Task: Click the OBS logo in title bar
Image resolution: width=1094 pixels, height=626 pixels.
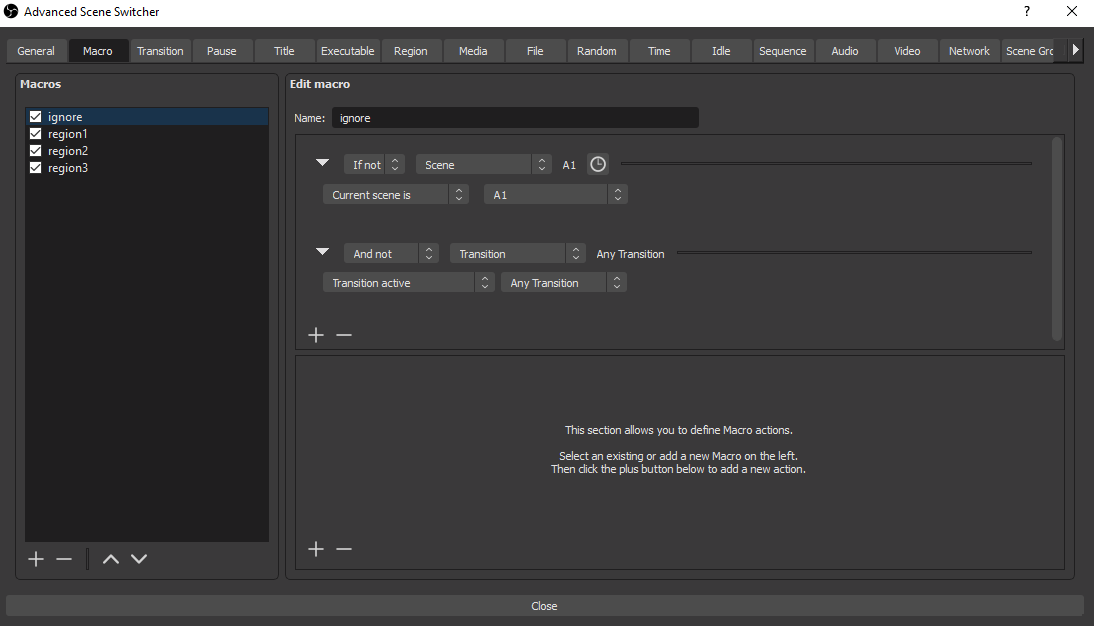Action: (x=11, y=11)
